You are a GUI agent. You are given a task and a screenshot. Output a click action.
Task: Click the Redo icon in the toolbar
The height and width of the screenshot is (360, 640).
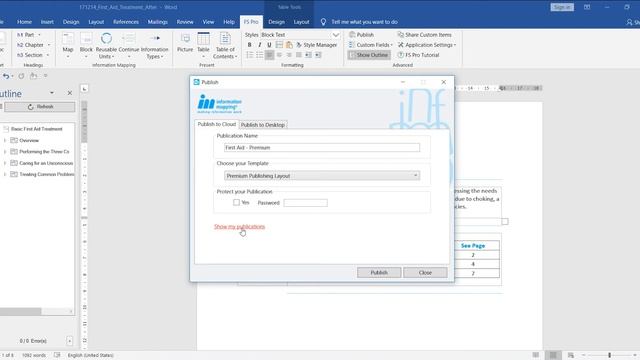21,76
